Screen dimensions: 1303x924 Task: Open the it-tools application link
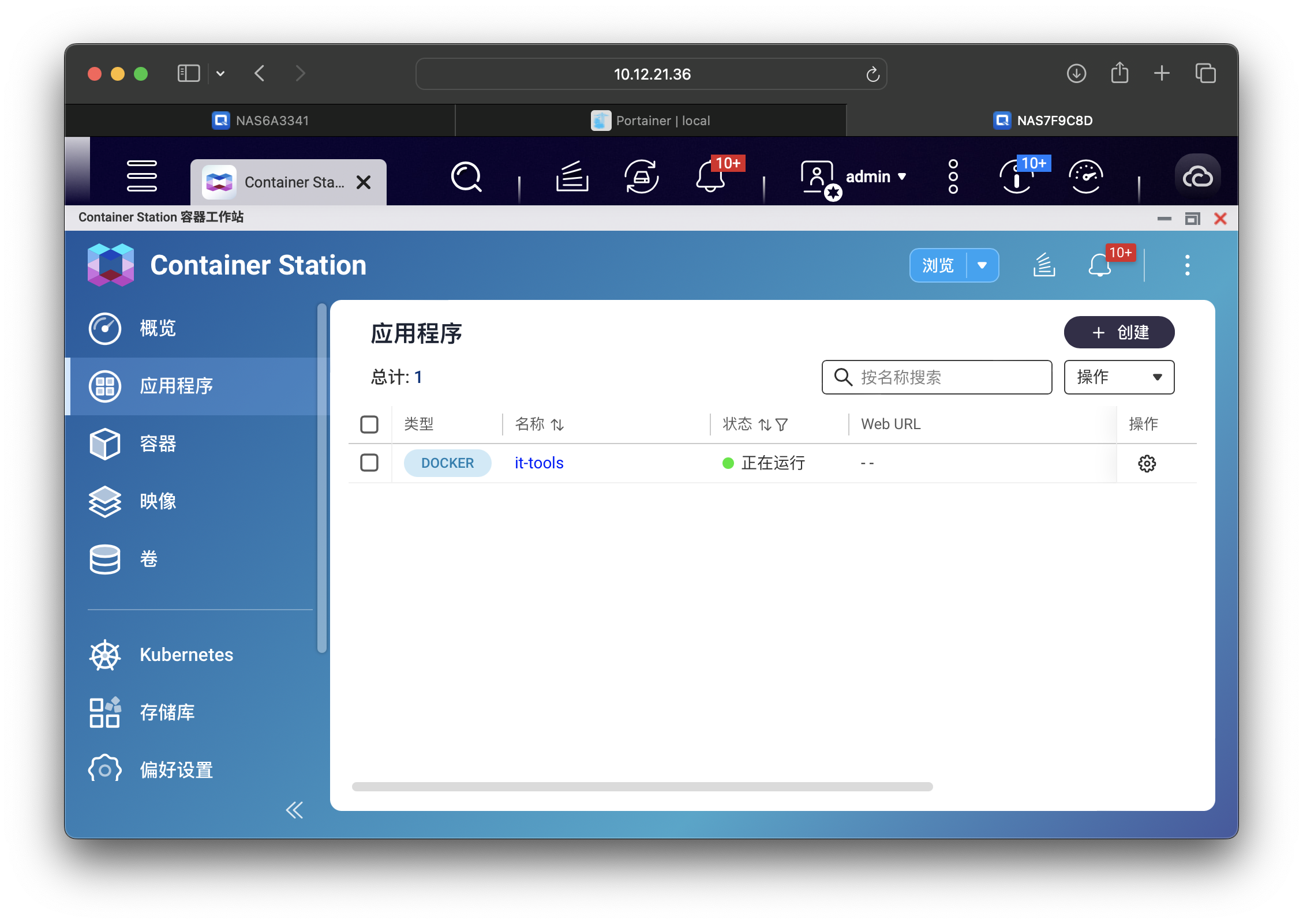(539, 463)
